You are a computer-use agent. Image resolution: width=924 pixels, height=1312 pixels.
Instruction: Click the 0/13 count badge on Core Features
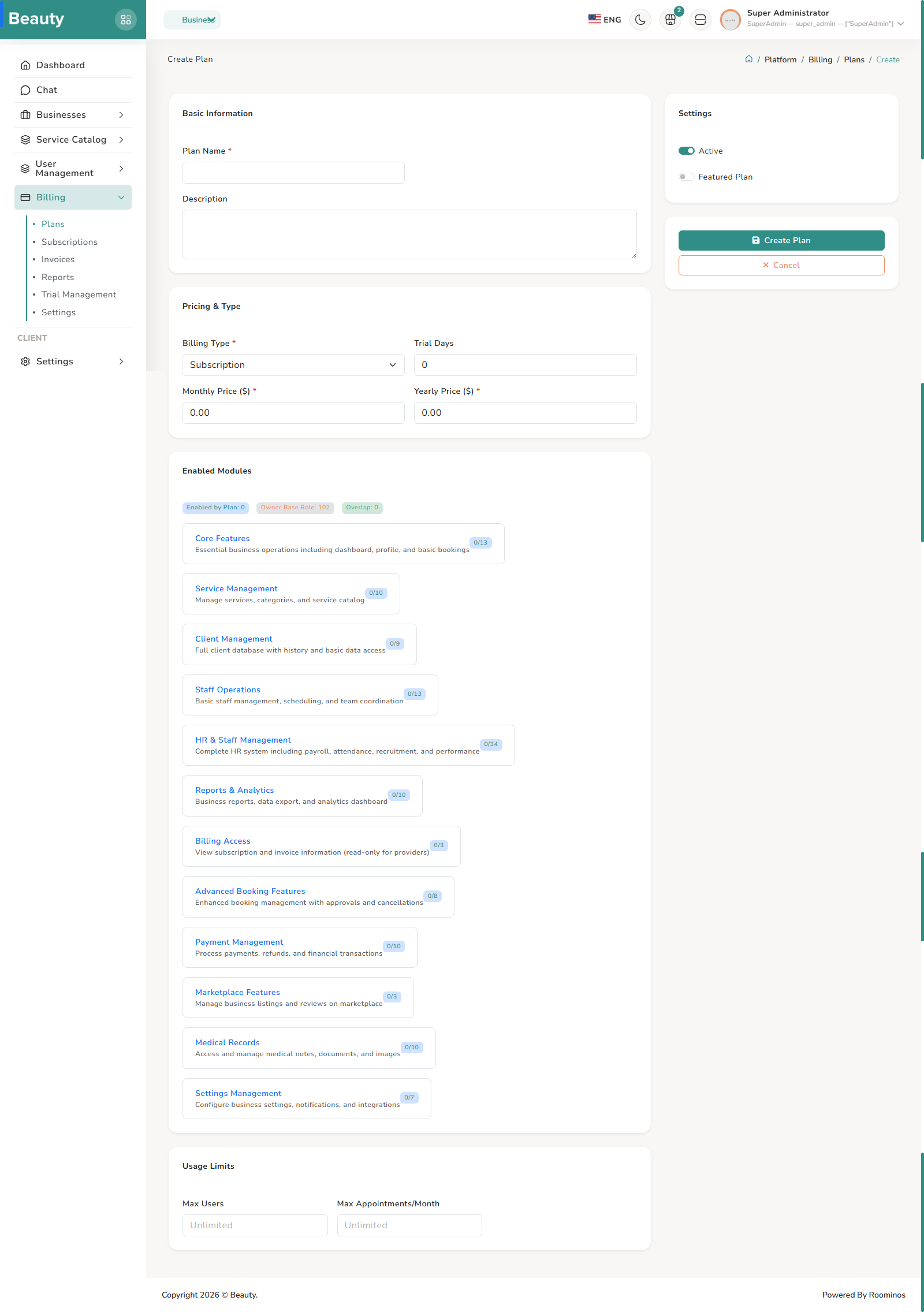pos(480,543)
